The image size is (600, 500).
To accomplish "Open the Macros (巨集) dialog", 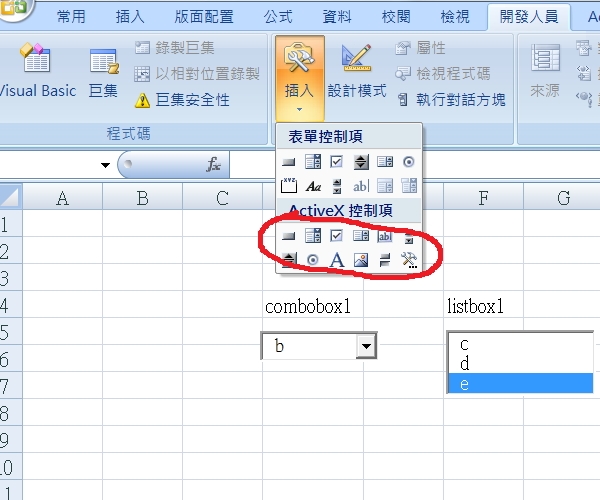I will tap(103, 73).
